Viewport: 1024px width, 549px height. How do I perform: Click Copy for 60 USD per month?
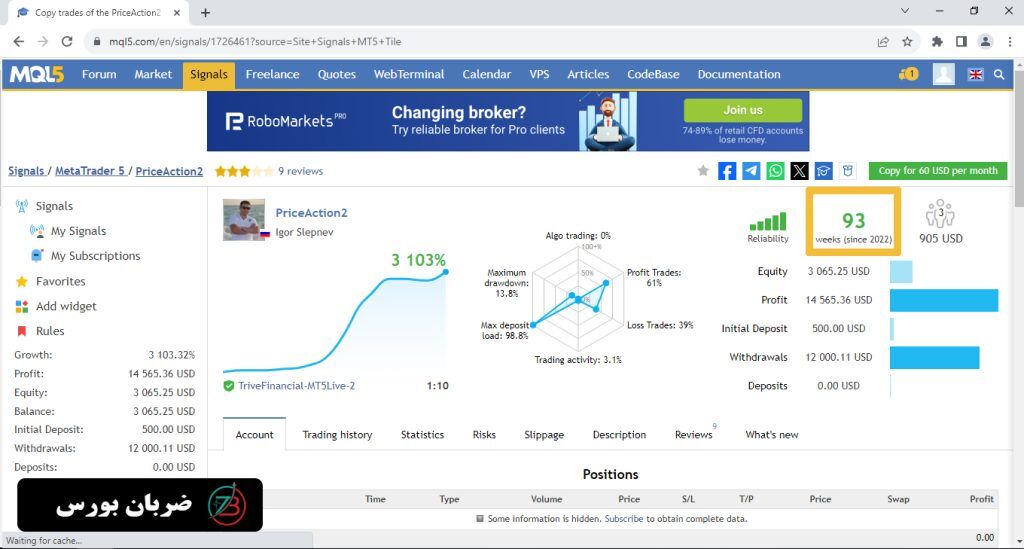(938, 171)
